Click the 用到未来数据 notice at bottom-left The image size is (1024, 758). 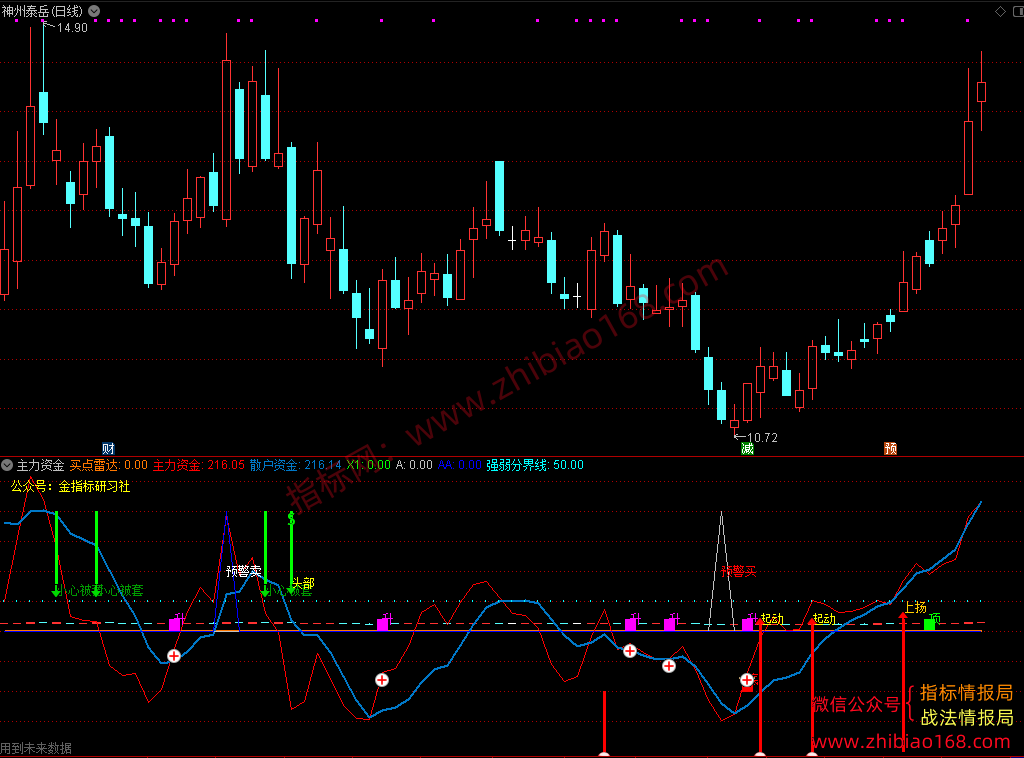pos(36,748)
